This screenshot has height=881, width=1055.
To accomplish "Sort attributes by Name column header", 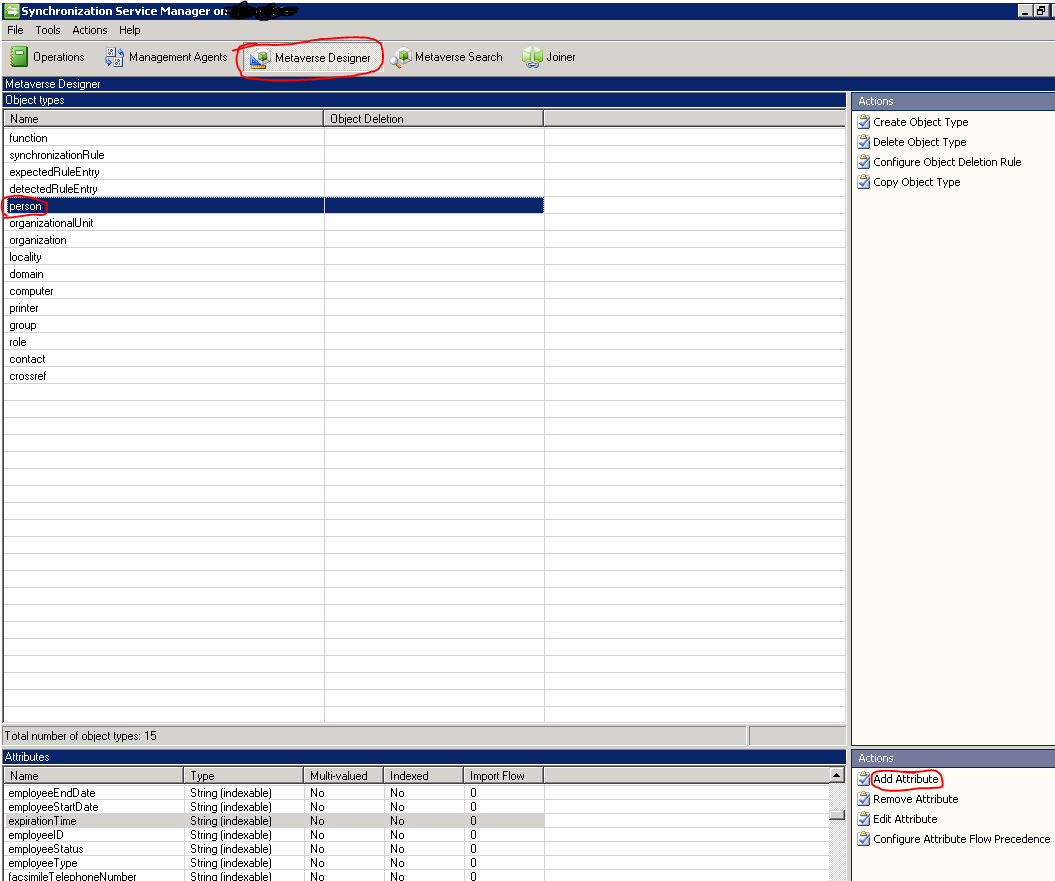I will (x=94, y=775).
